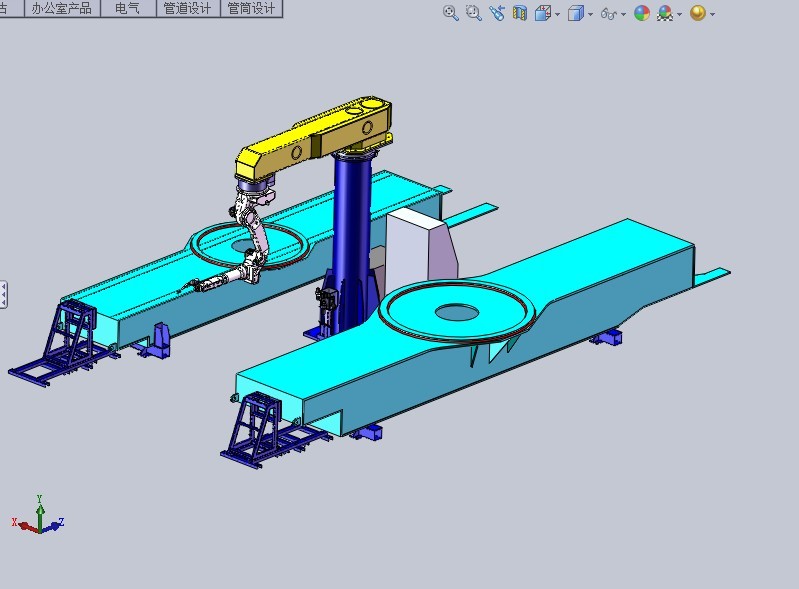Click the blue Z axis of the triad

pos(56,522)
